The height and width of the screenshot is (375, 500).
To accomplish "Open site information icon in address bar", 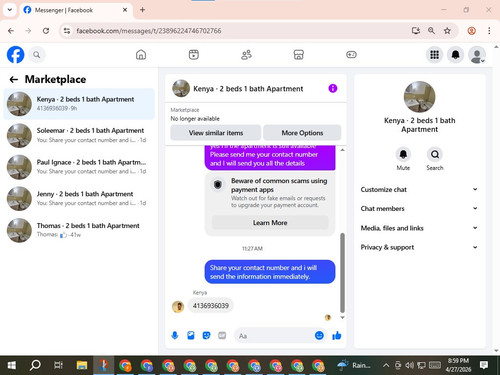I will pyautogui.click(x=67, y=31).
